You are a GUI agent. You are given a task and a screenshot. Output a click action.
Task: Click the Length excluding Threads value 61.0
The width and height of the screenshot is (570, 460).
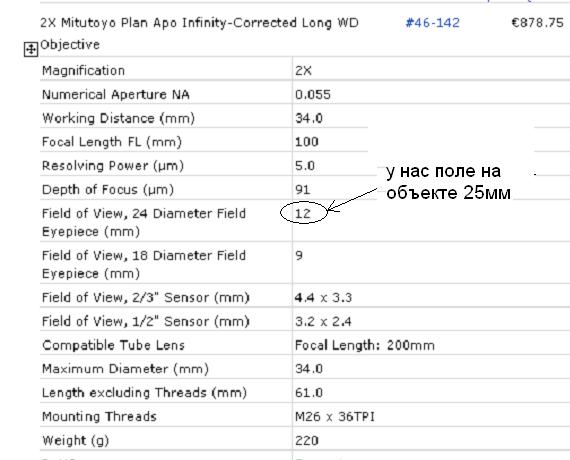coord(309,393)
